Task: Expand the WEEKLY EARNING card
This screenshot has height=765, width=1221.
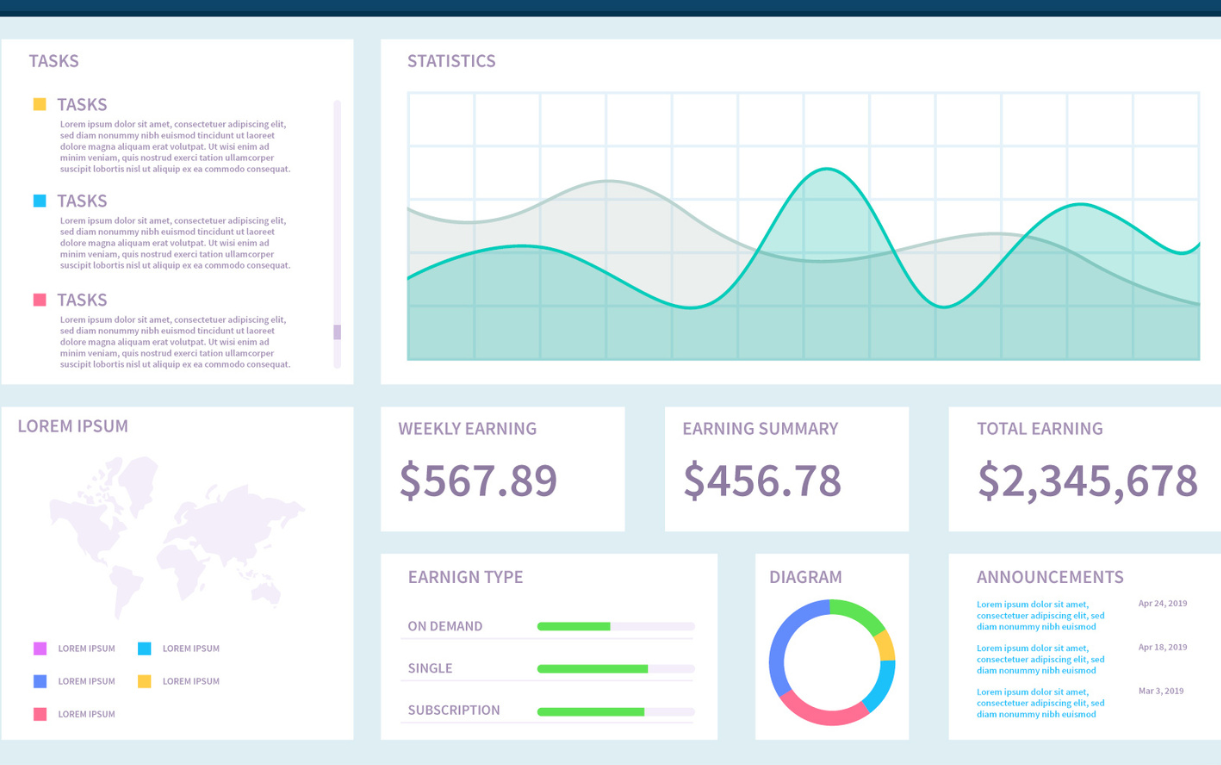Action: [503, 468]
